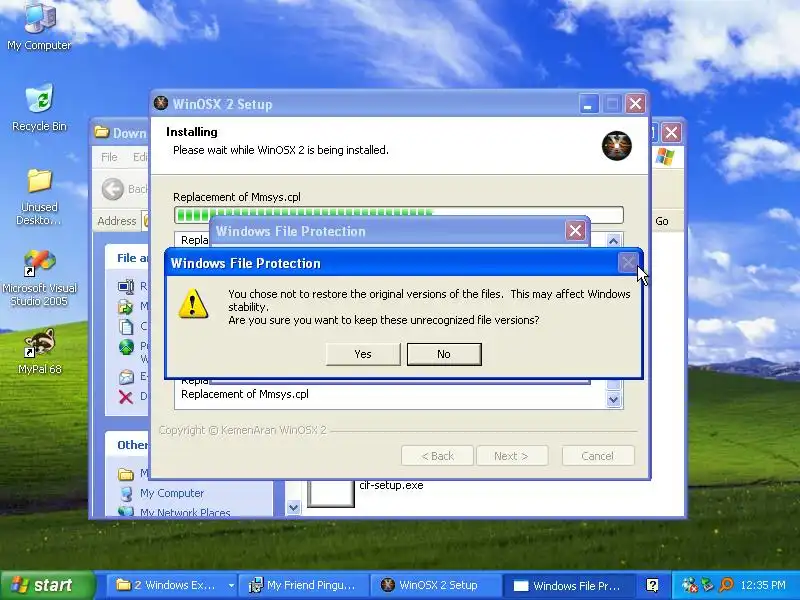The image size is (800, 600).
Task: Click rename file icon in Explorer tasks
Action: pos(126,286)
